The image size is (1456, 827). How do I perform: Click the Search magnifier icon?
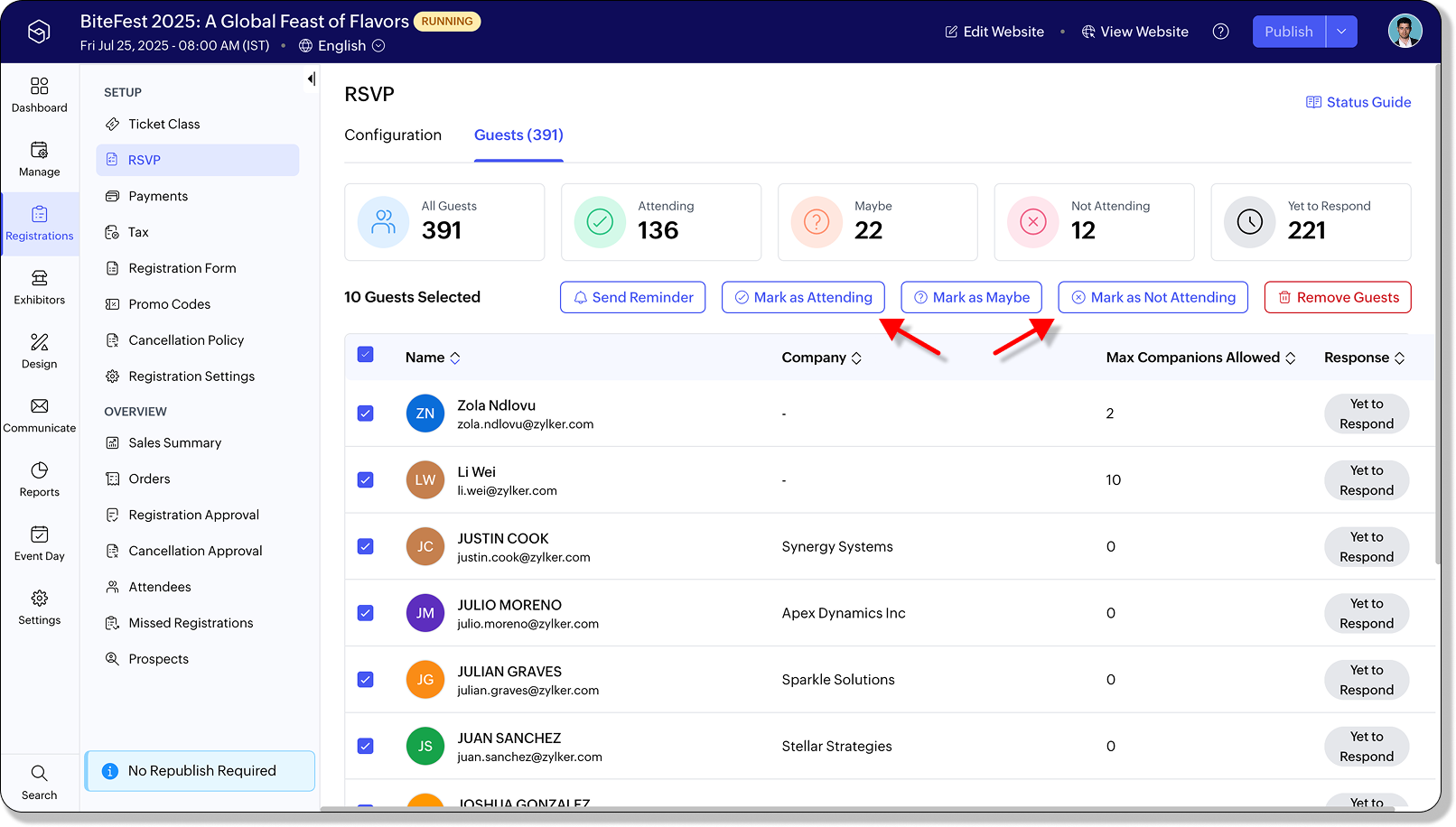click(40, 774)
